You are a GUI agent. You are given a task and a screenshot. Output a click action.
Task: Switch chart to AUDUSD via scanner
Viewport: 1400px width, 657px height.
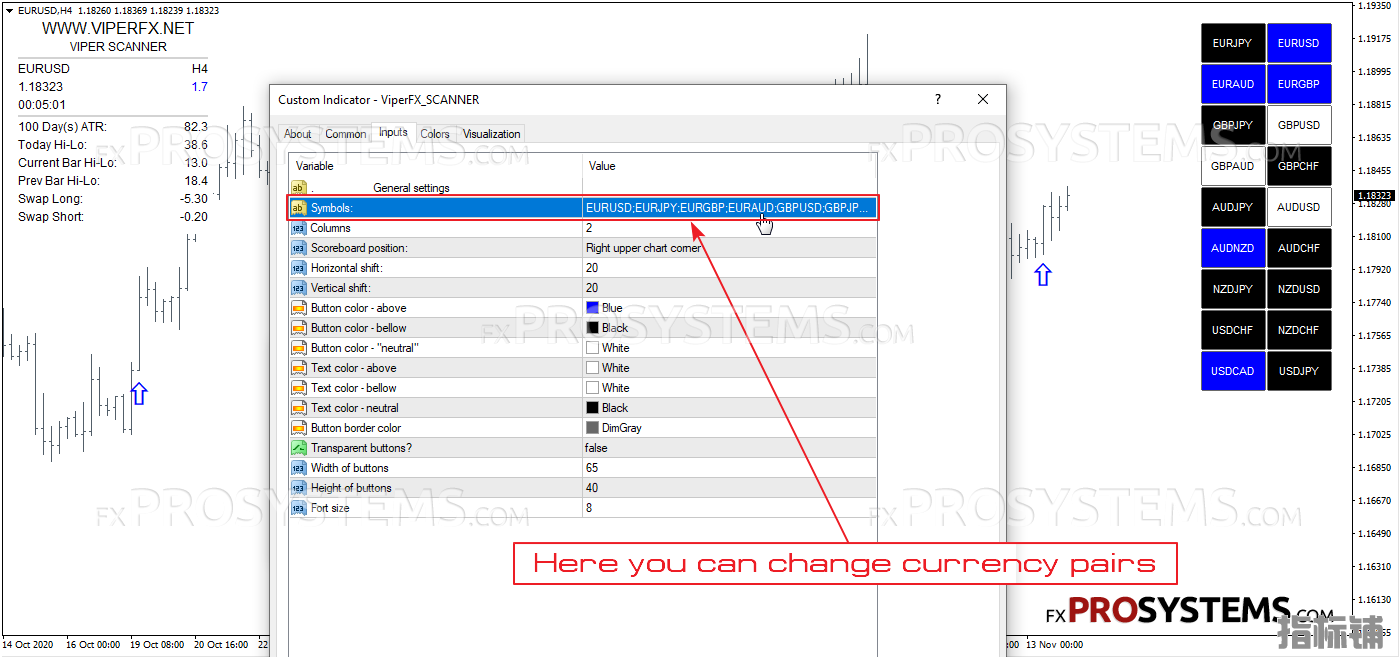coord(1299,208)
